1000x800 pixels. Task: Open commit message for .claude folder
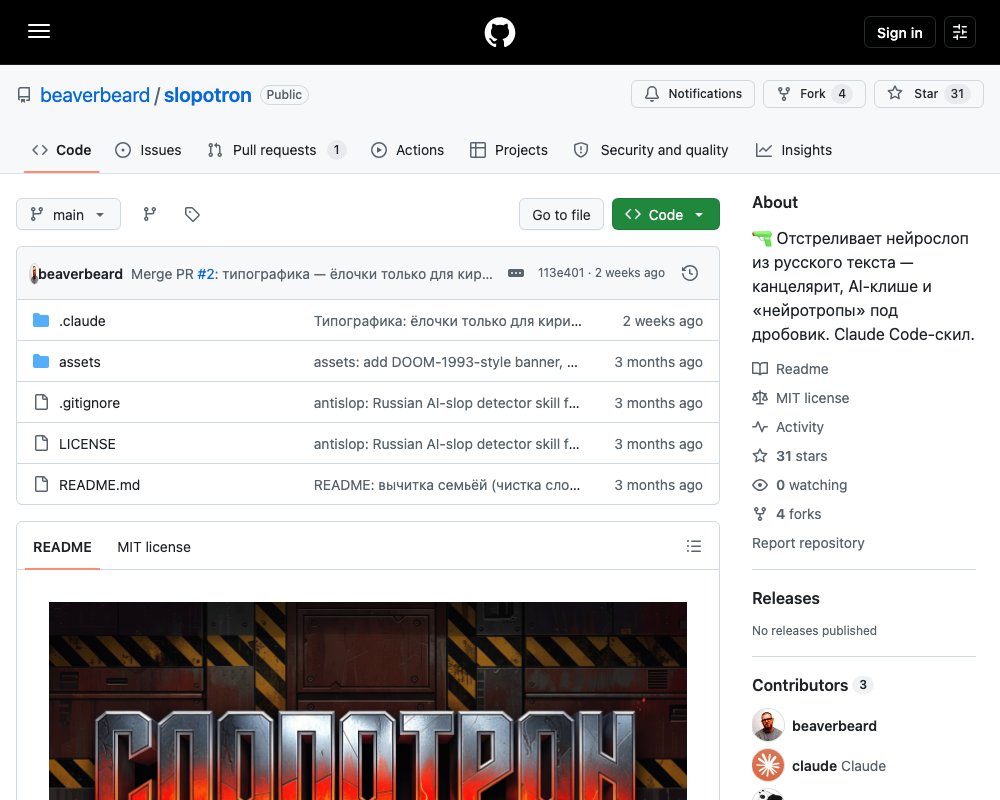point(448,321)
